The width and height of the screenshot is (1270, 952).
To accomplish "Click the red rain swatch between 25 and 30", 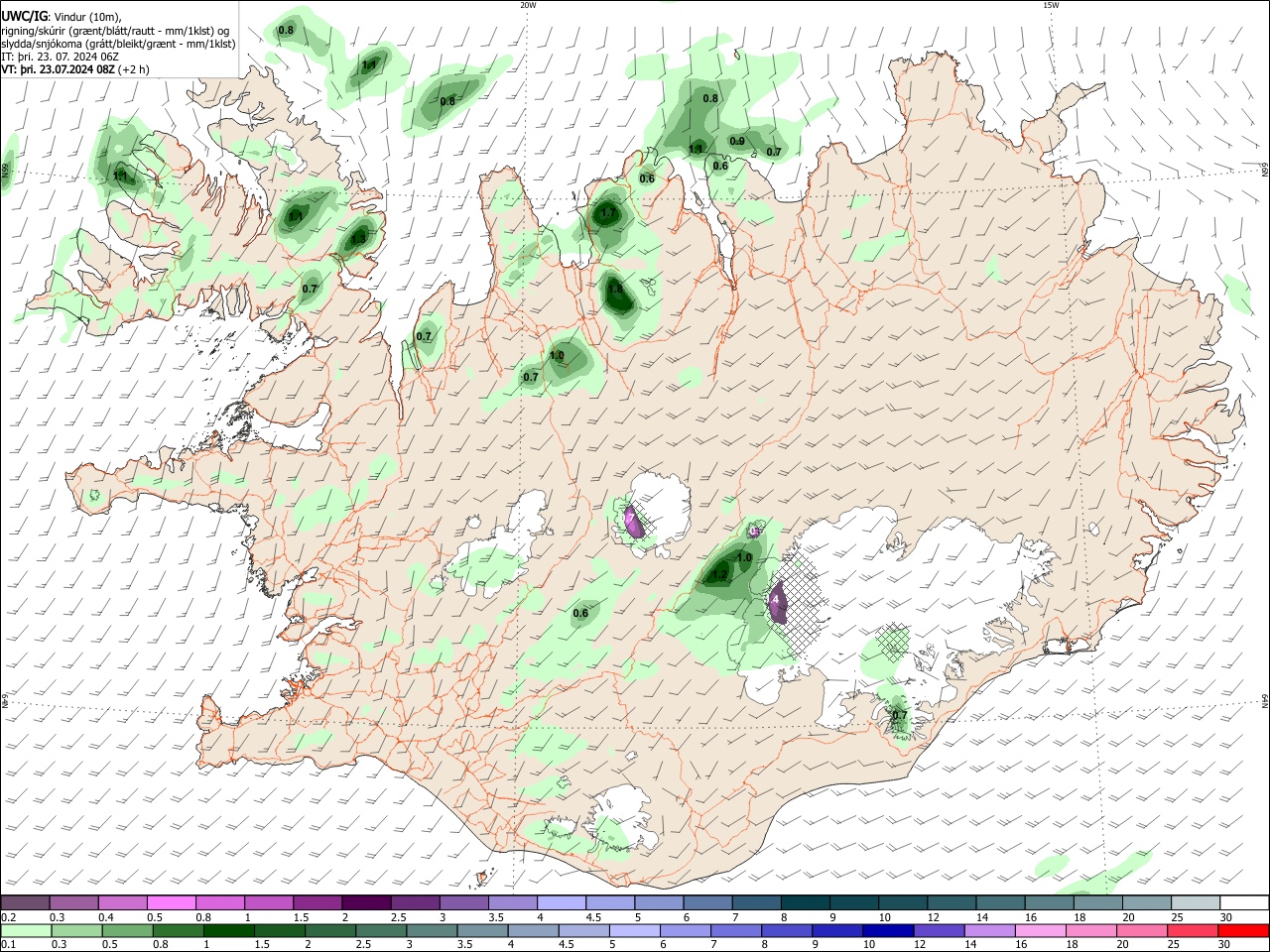I will [1191, 930].
